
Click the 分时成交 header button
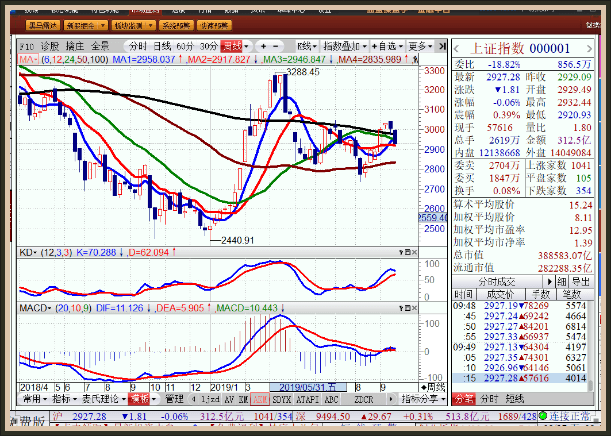[497, 281]
